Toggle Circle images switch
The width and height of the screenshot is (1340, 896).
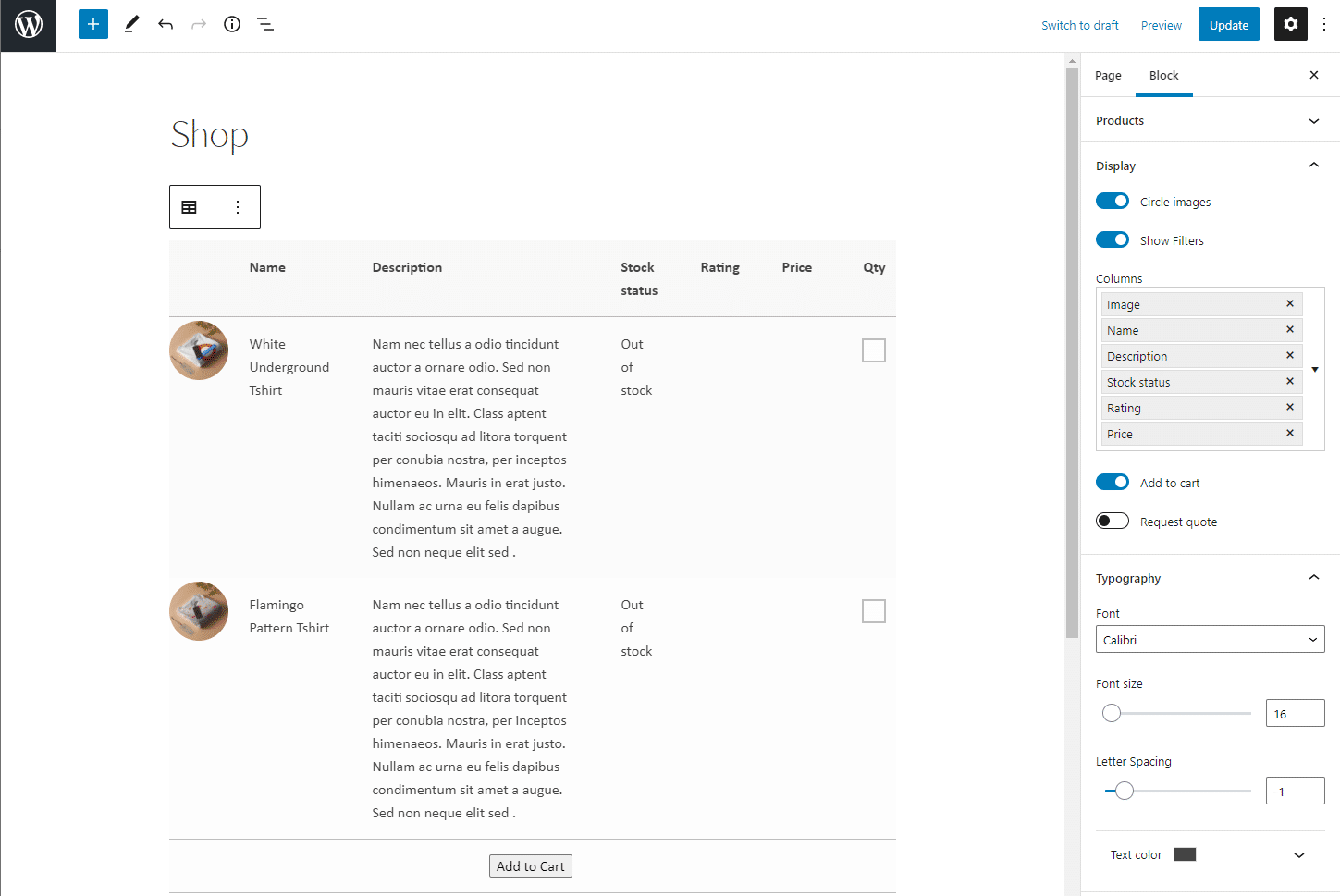click(1113, 201)
